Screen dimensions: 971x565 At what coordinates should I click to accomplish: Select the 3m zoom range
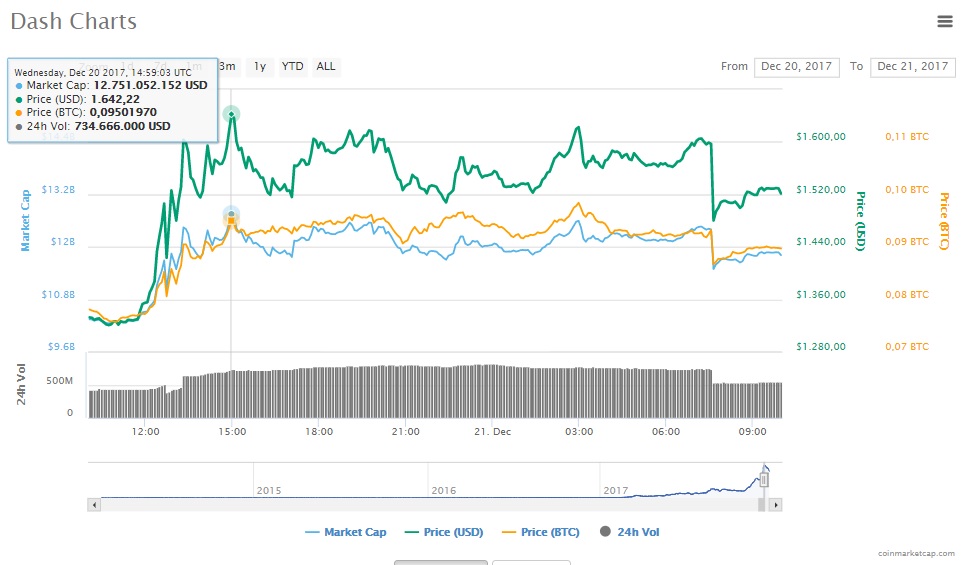pos(227,66)
